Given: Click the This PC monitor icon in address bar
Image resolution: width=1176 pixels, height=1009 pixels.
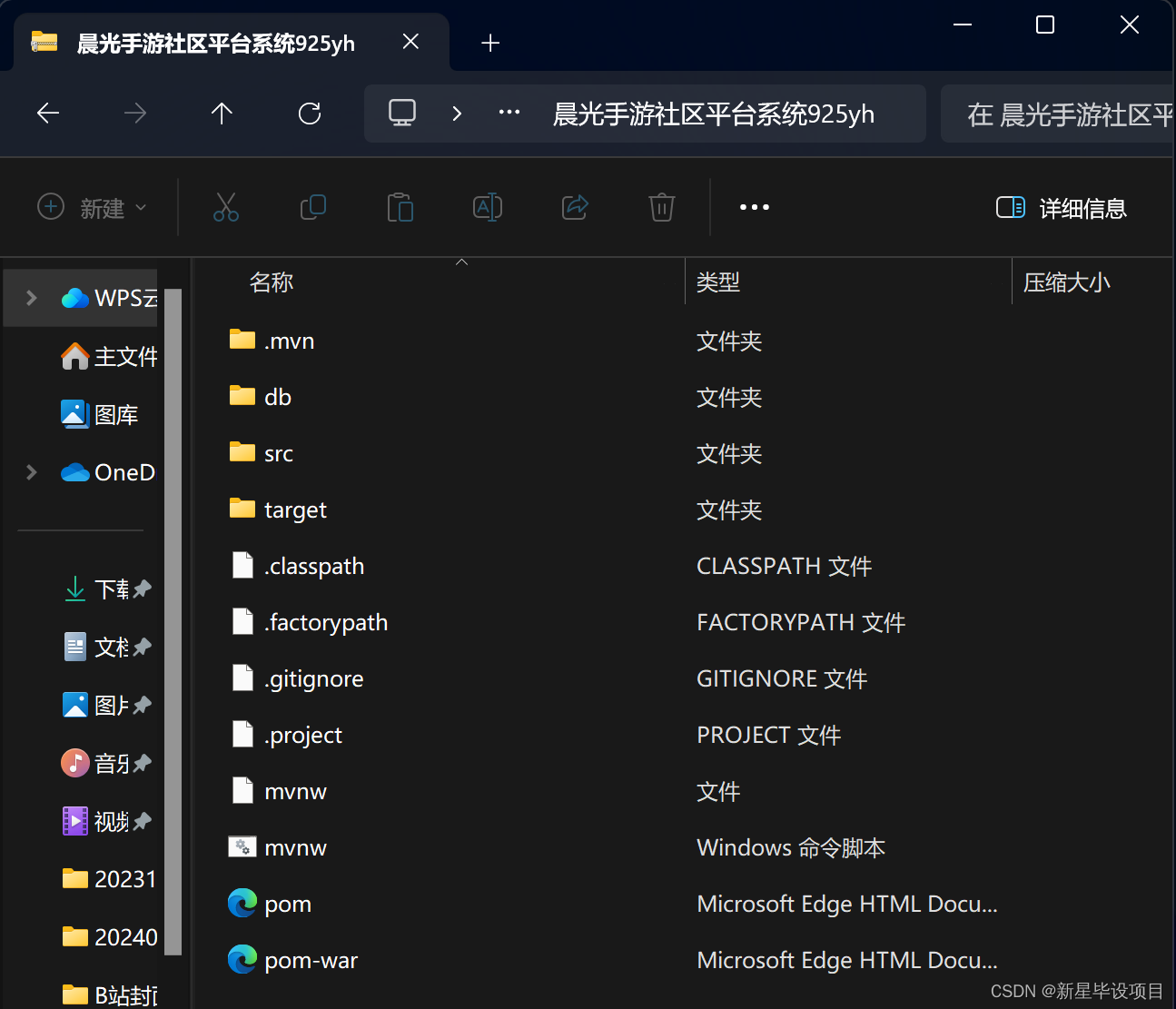Looking at the screenshot, I should click(402, 113).
